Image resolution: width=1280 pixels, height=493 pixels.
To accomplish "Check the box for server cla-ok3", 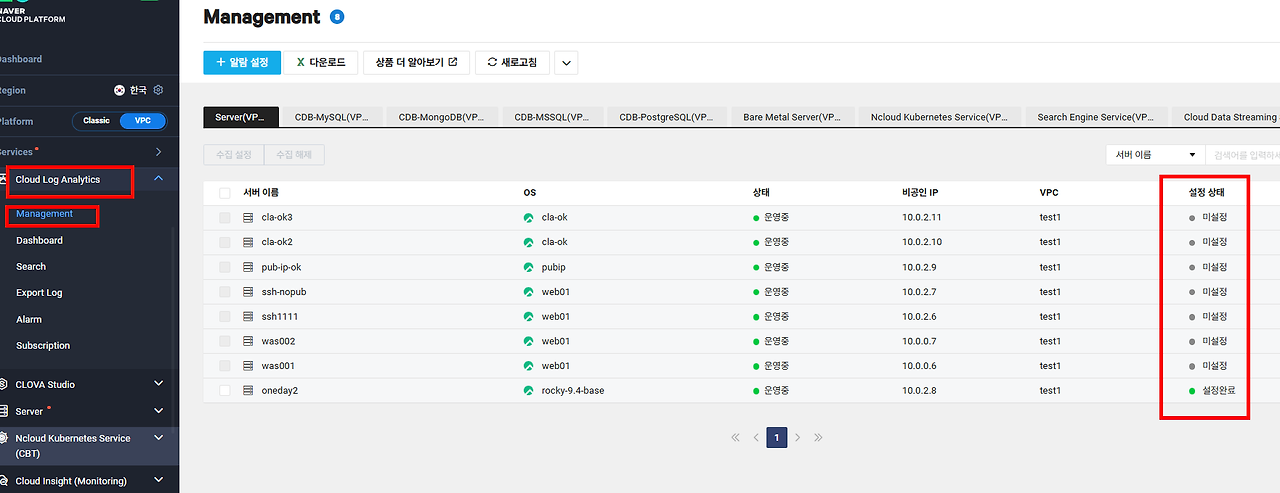I will [x=225, y=217].
